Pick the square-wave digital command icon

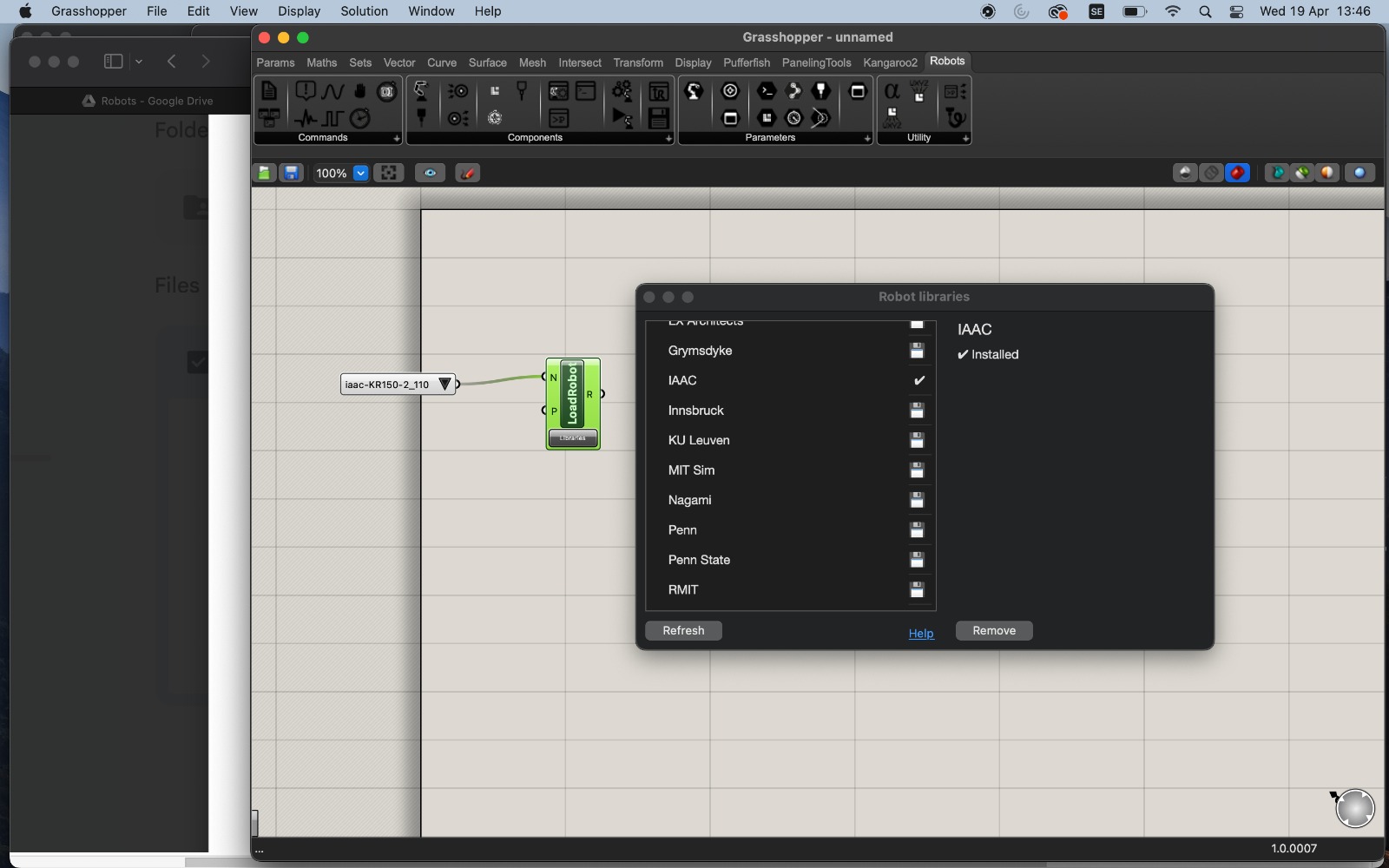coord(332,118)
